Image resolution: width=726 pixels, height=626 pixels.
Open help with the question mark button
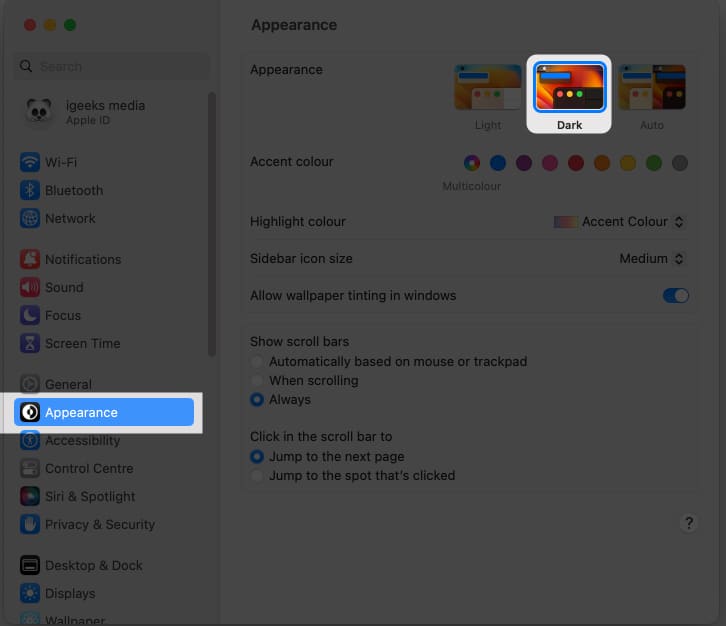pos(688,523)
